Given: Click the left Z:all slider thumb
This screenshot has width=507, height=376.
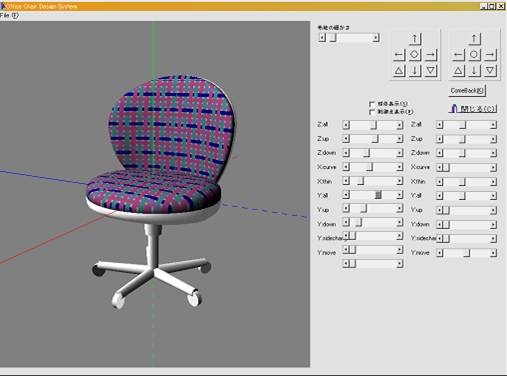Looking at the screenshot, I should tap(374, 125).
